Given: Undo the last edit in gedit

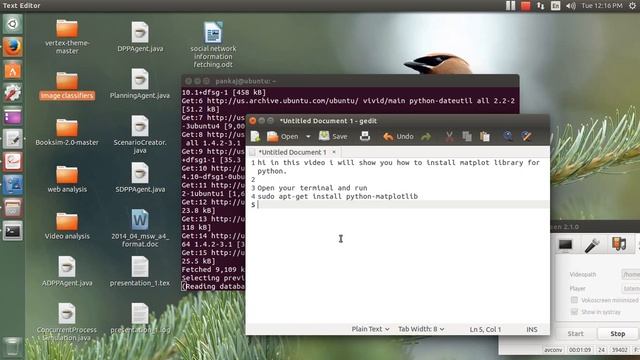Looking at the screenshot, I should 398,136.
